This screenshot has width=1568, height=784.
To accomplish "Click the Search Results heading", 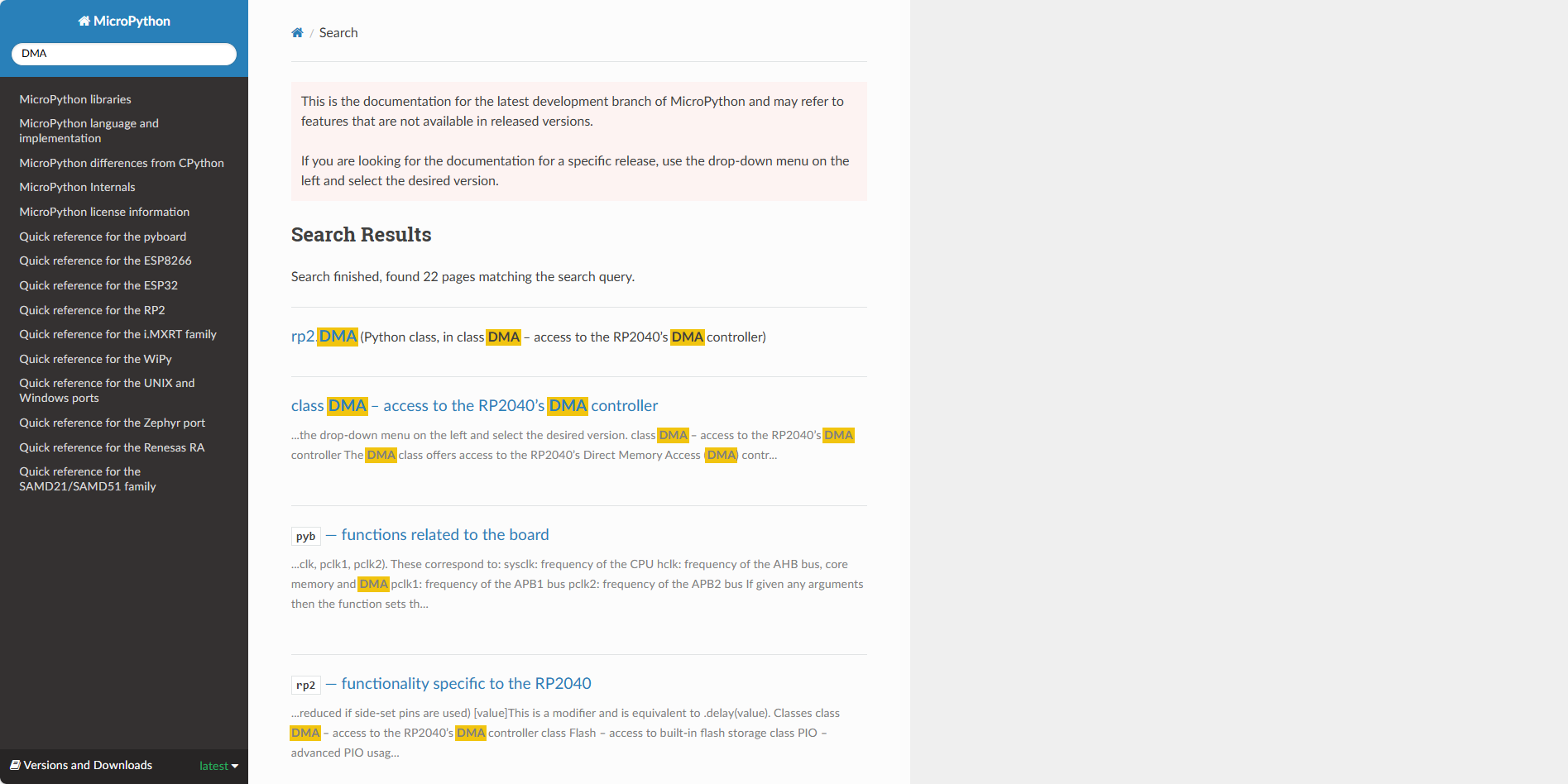I will point(361,235).
